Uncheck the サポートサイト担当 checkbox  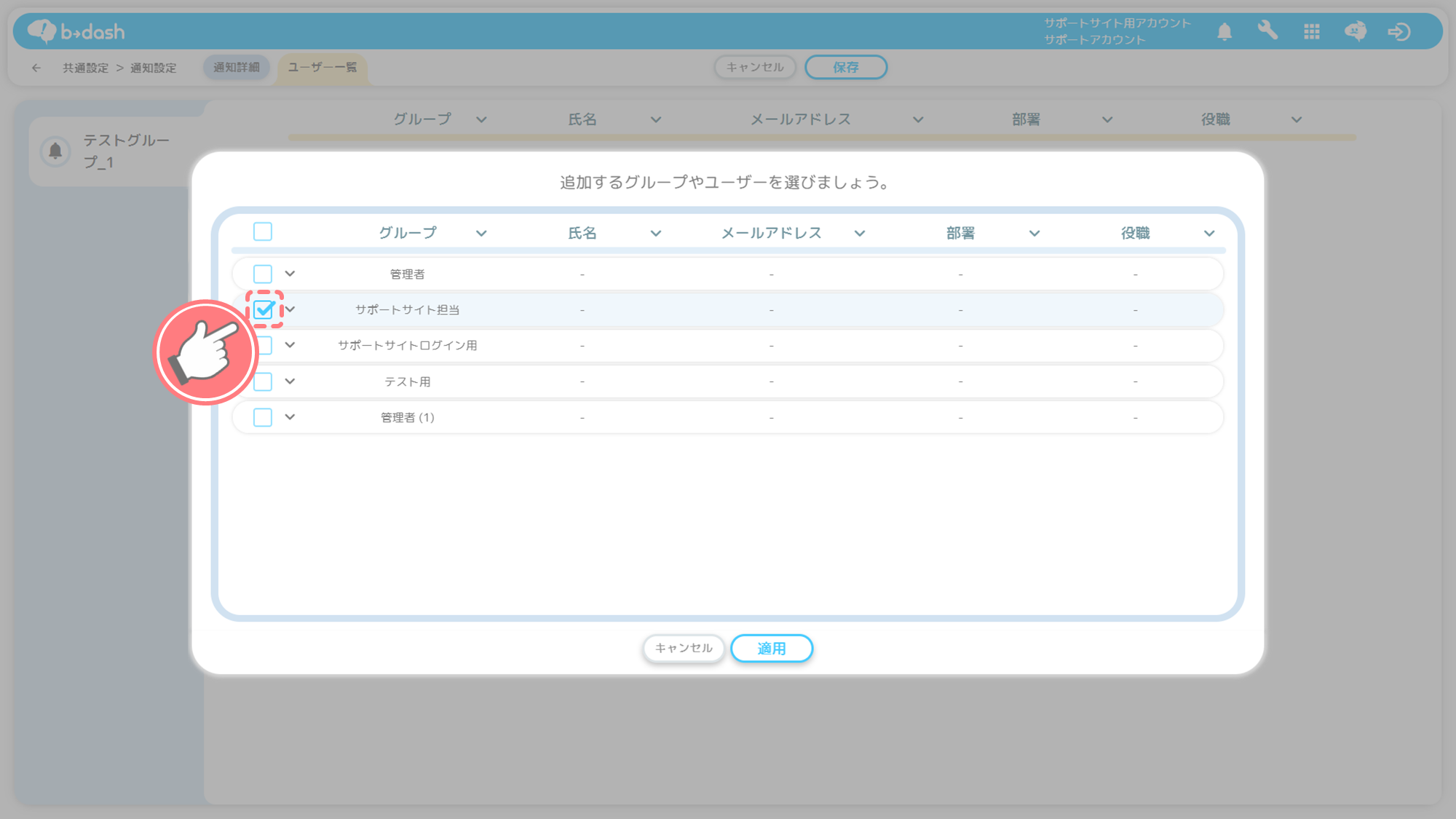264,309
